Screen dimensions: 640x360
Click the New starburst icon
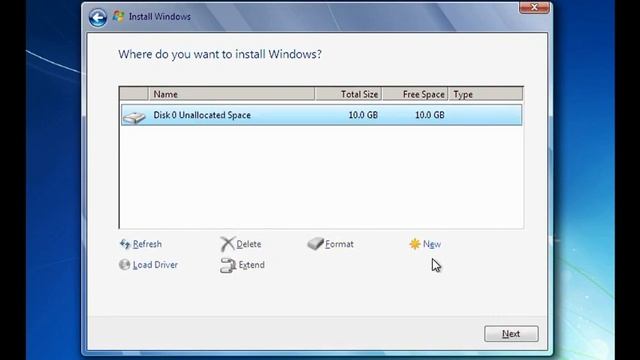click(415, 244)
